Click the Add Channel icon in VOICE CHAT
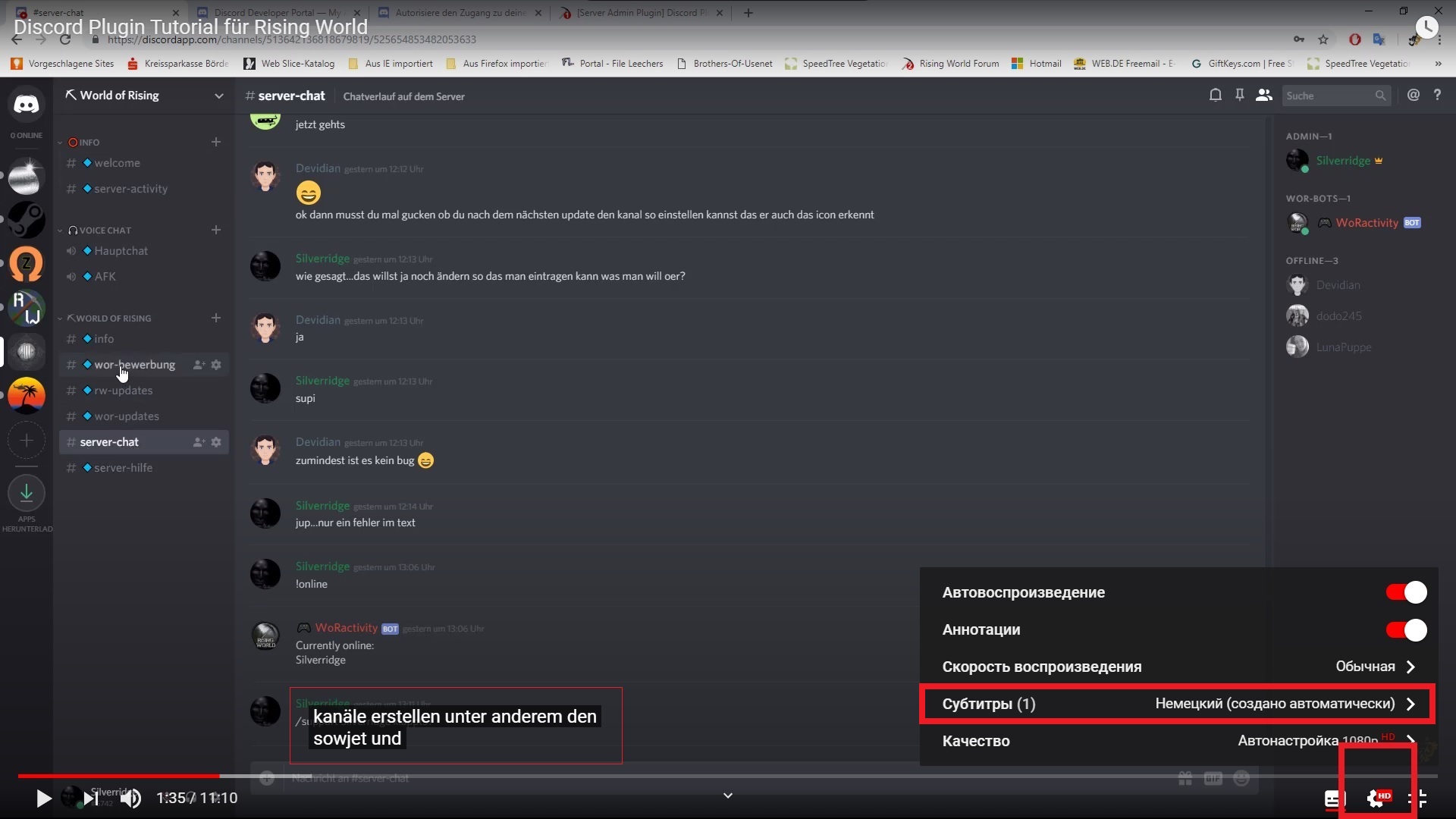1456x819 pixels. click(216, 229)
